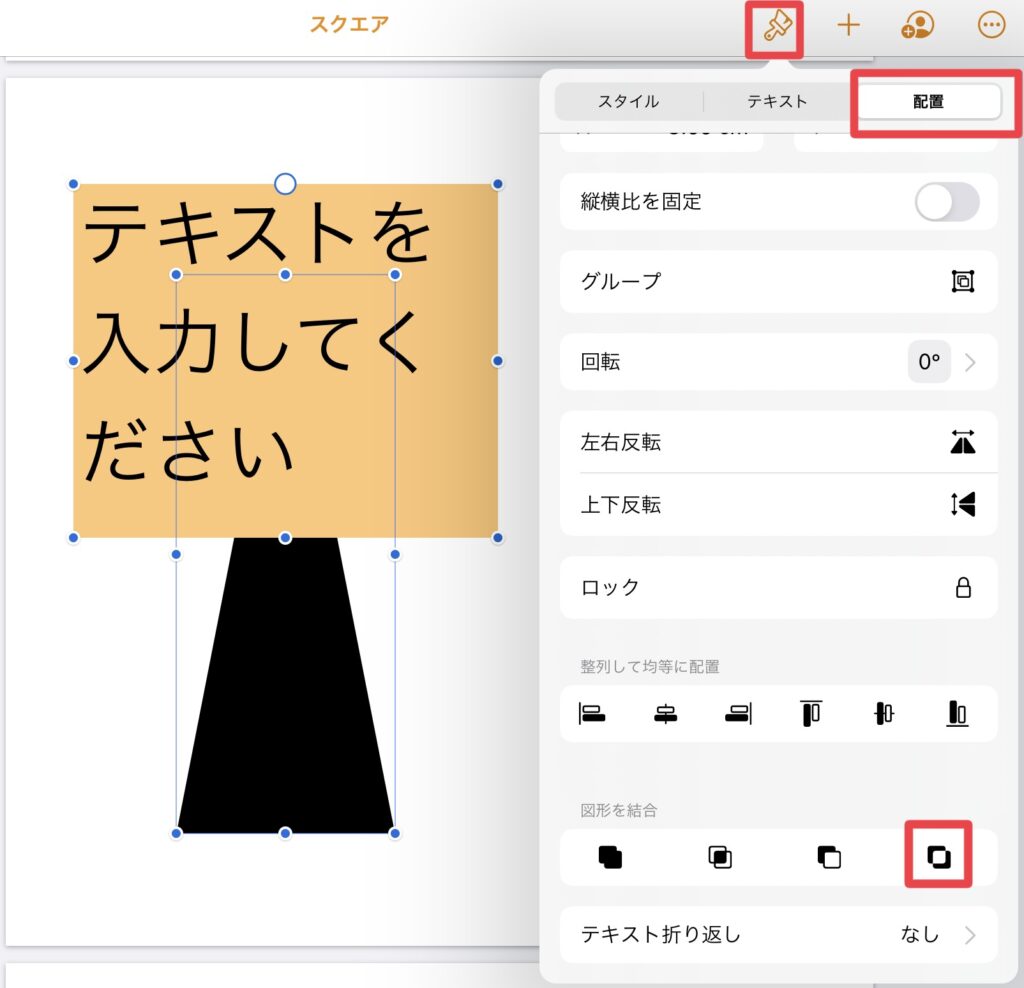The height and width of the screenshot is (988, 1024).
Task: Select the black trapezoid shape
Action: (x=285, y=686)
